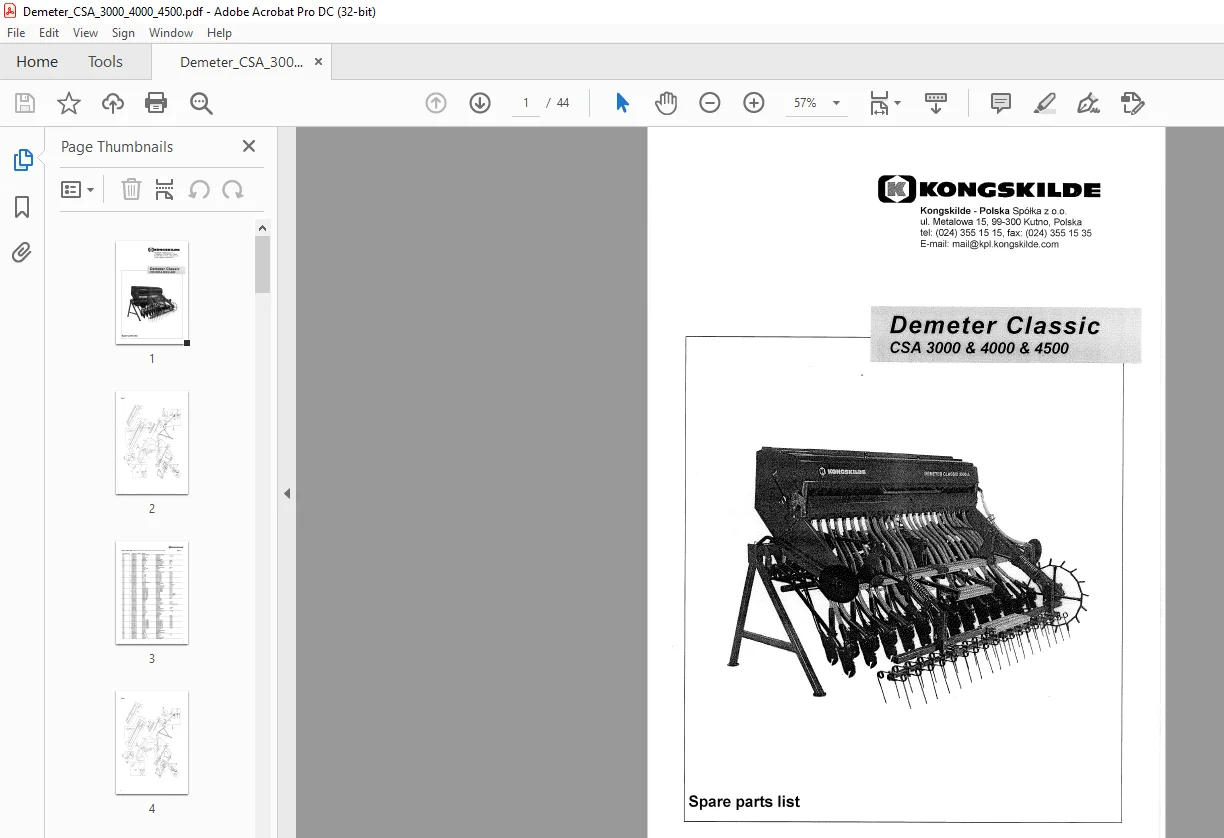Open the Bookmarks panel
The height and width of the screenshot is (838, 1224).
click(x=22, y=207)
